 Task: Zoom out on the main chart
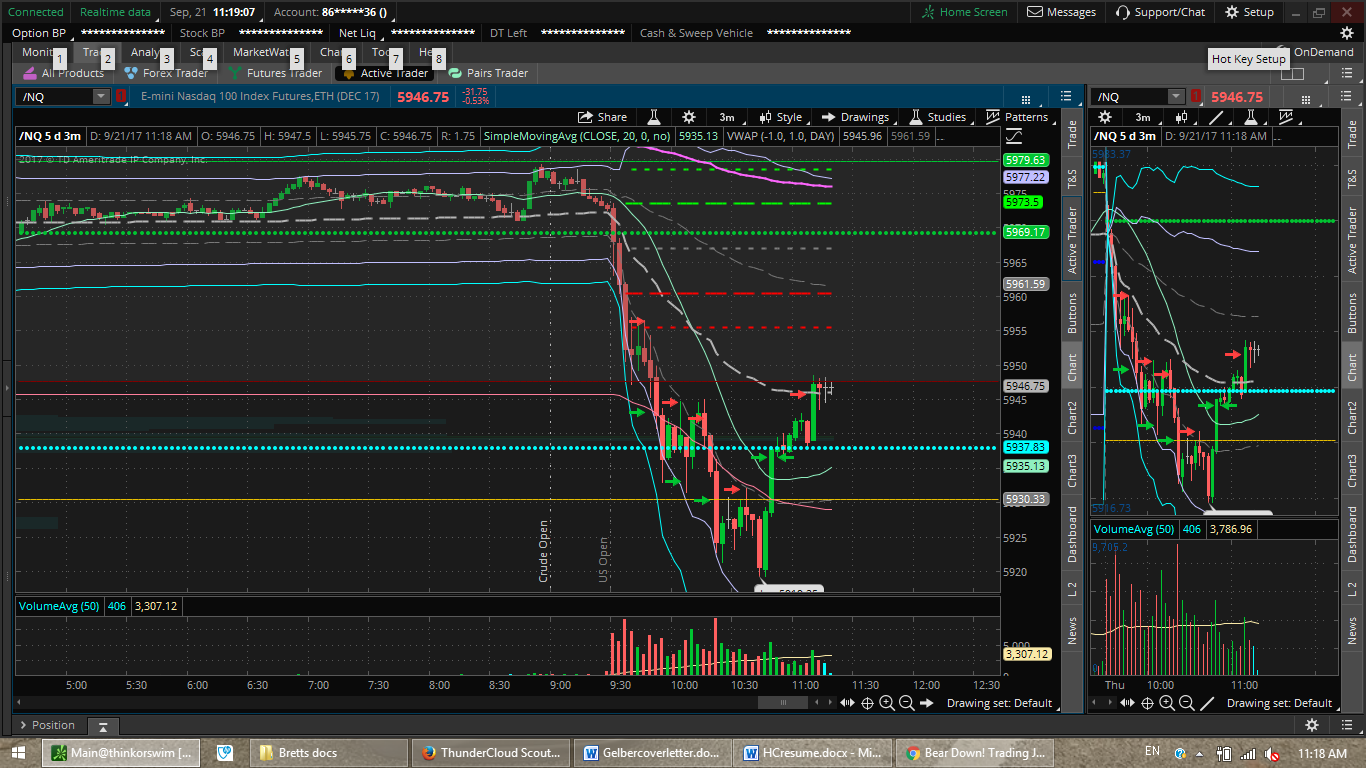906,703
